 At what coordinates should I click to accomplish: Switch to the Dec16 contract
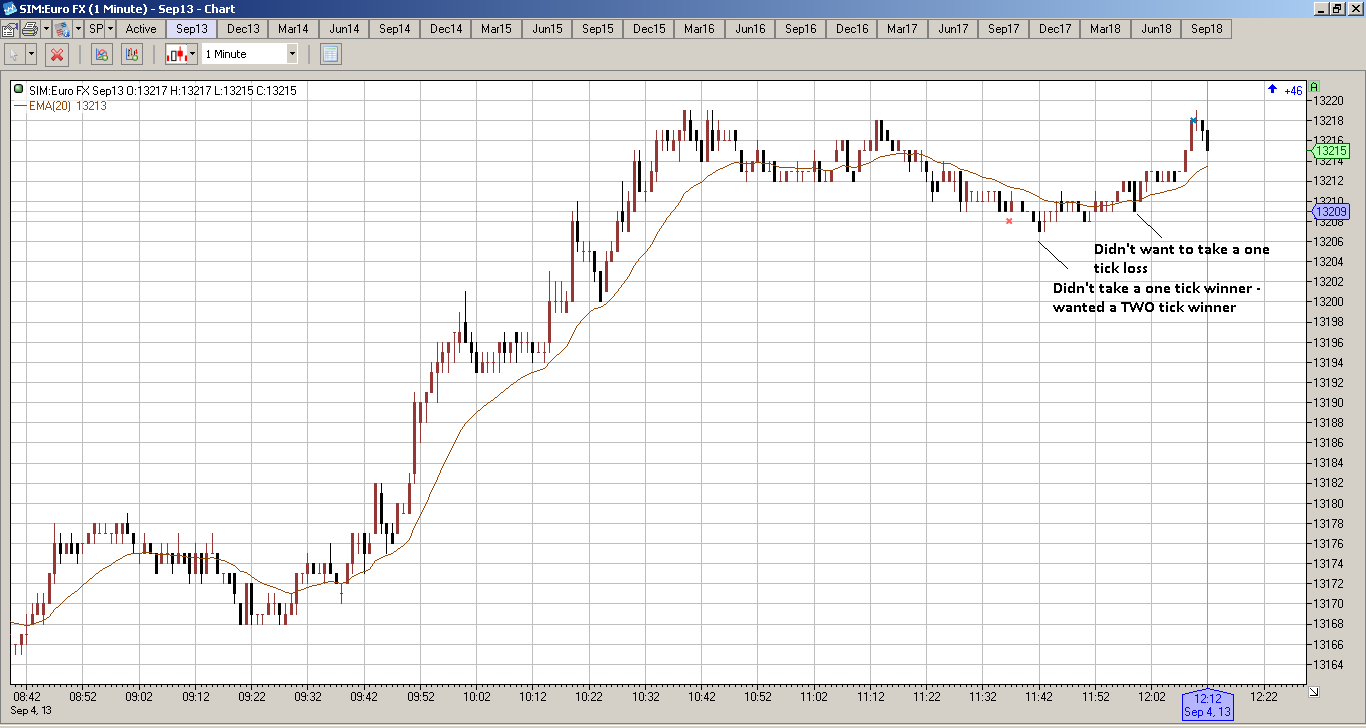[852, 29]
